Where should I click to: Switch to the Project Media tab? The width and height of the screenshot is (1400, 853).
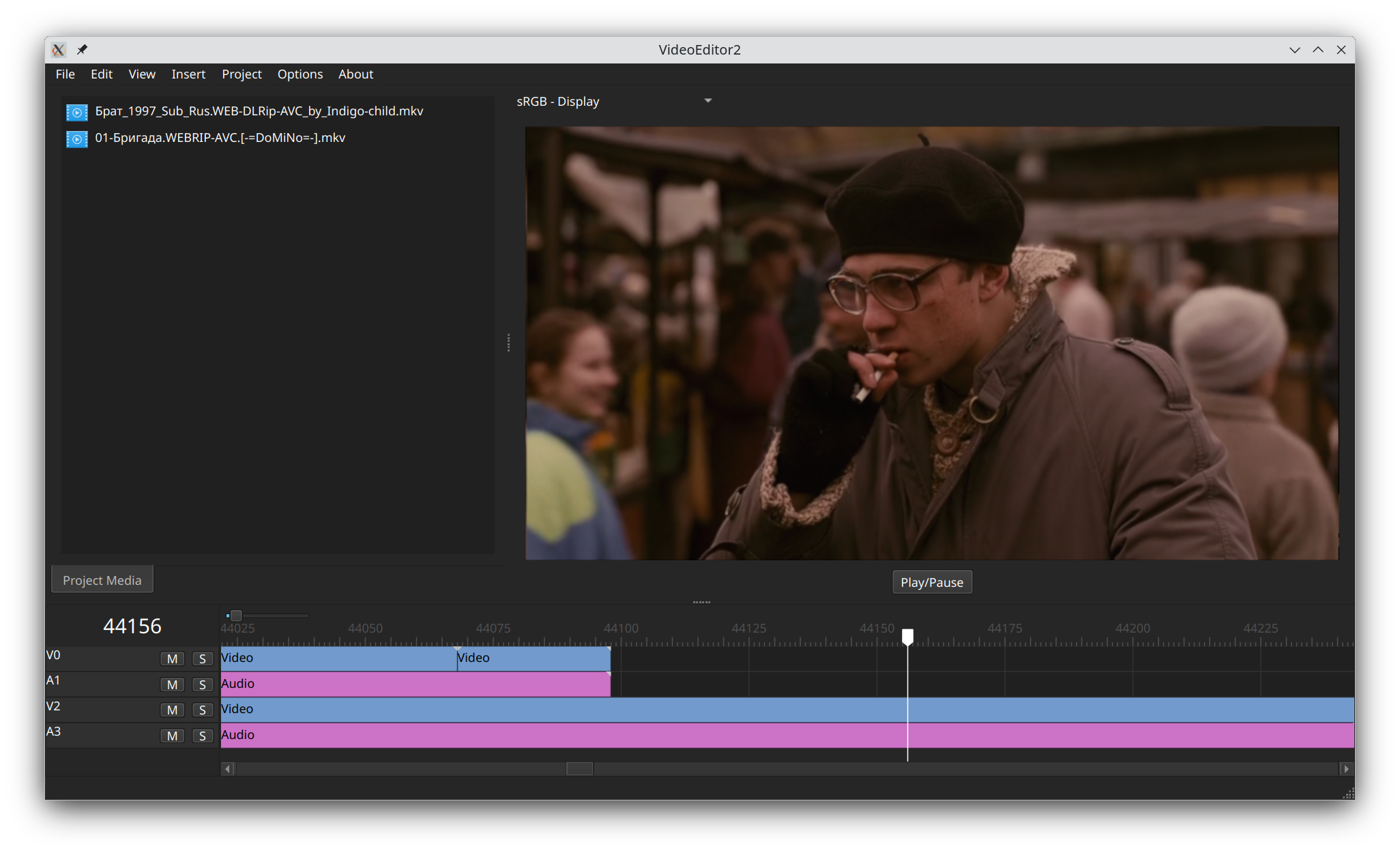pos(102,580)
